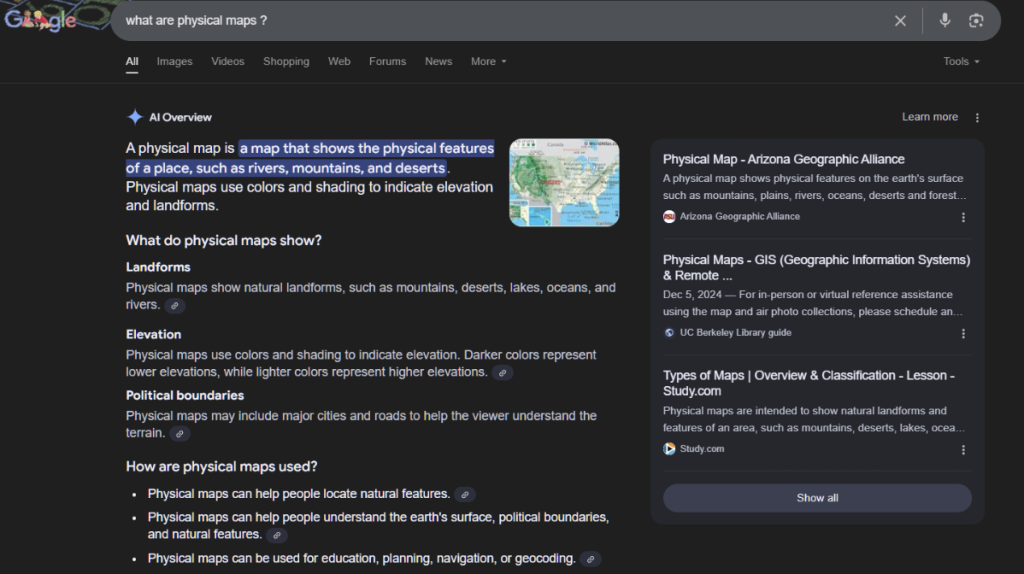
Task: Switch to the Web tab
Action: 339,61
